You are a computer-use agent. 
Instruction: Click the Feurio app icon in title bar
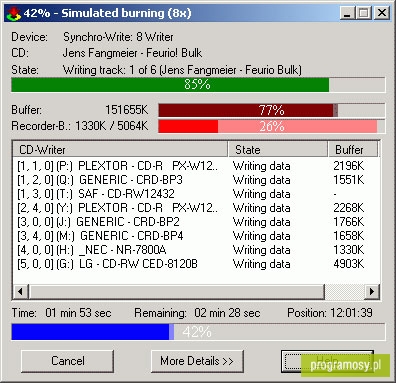(x=14, y=13)
